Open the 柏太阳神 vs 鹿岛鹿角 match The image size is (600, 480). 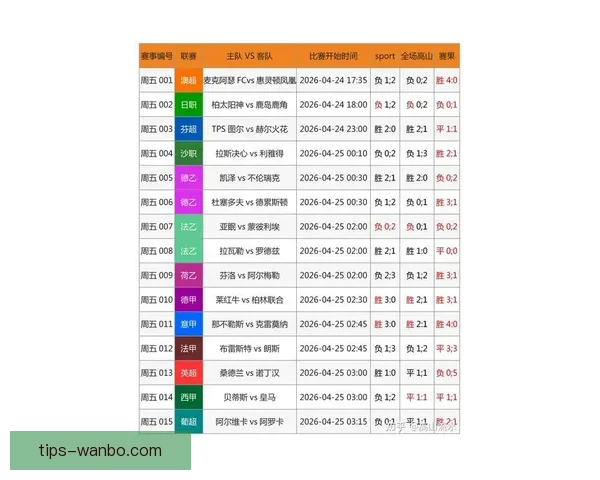click(x=249, y=105)
